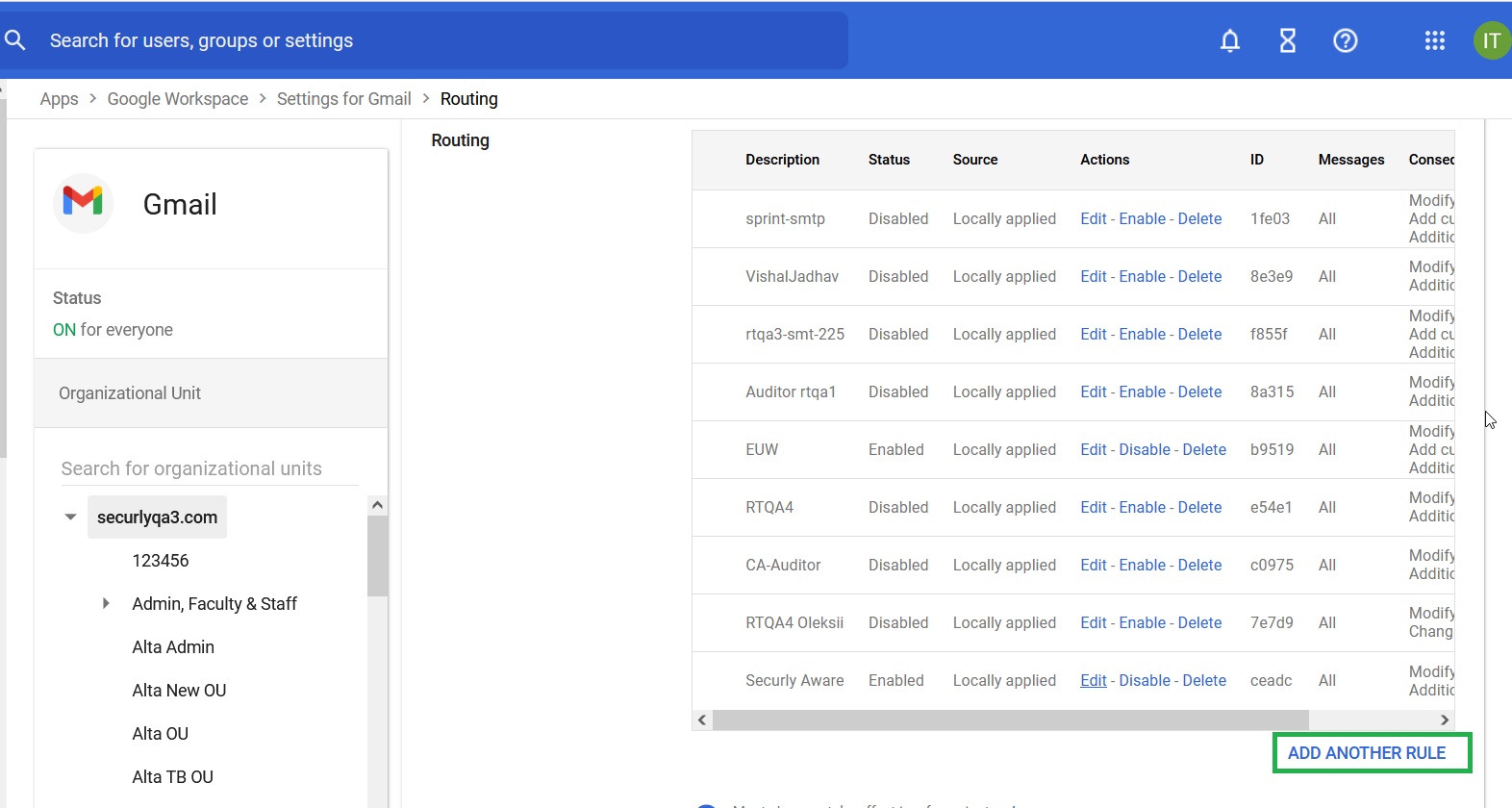Enable the VishalJadhav rule
The image size is (1512, 808).
pyautogui.click(x=1143, y=277)
